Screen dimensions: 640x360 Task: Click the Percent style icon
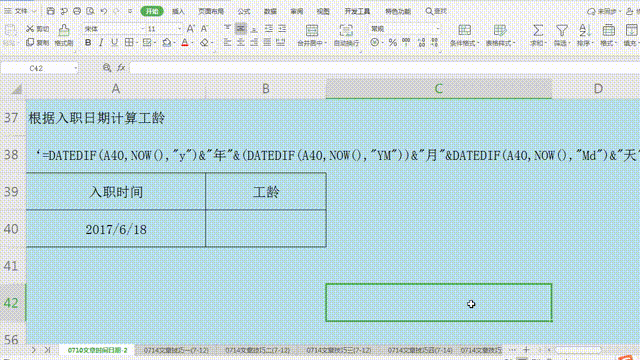pyautogui.click(x=392, y=42)
